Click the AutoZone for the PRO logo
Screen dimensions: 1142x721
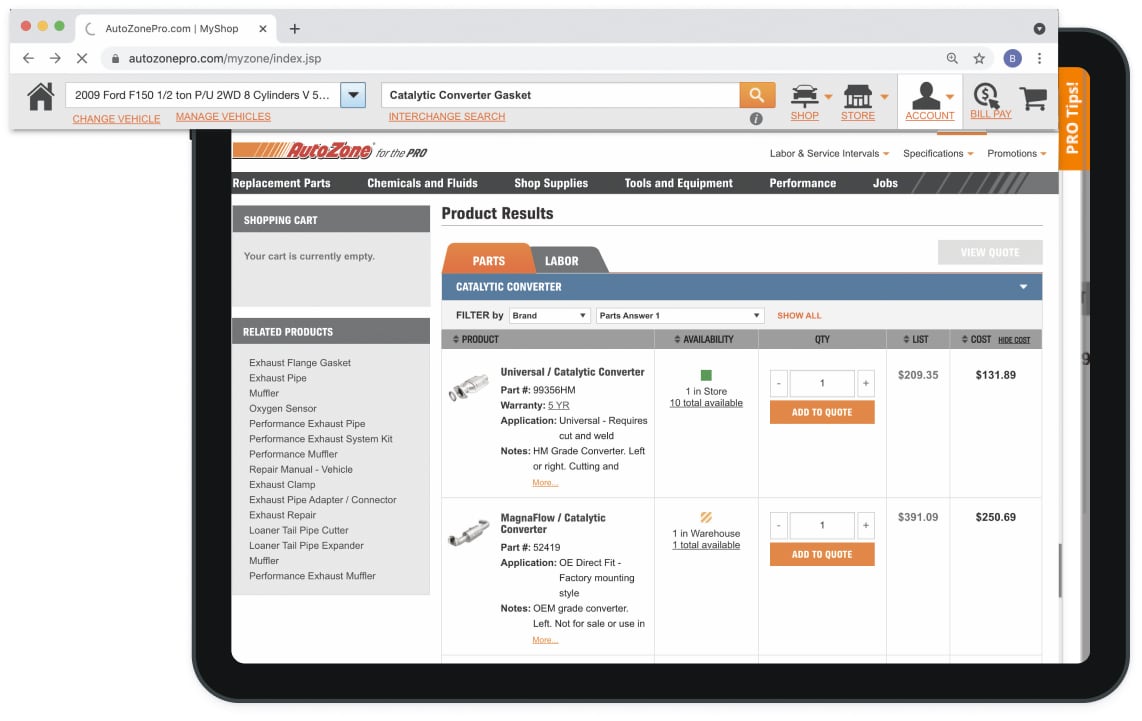(x=330, y=151)
